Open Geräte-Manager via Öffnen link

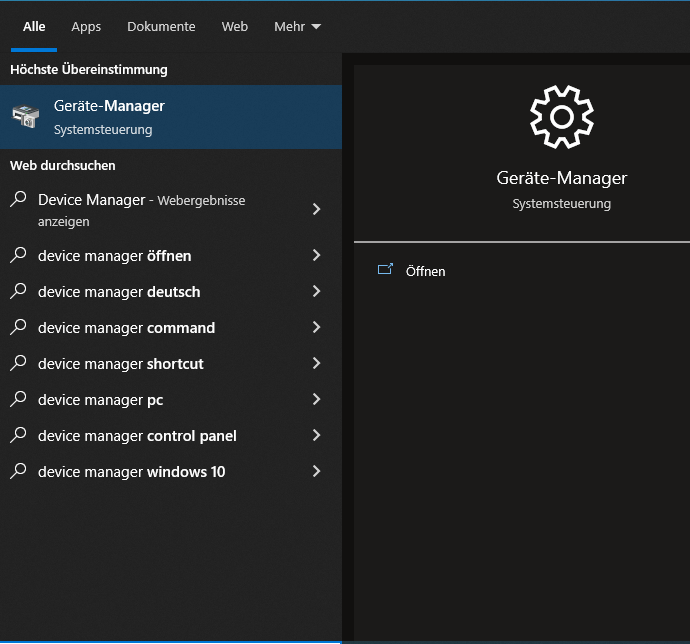(425, 271)
